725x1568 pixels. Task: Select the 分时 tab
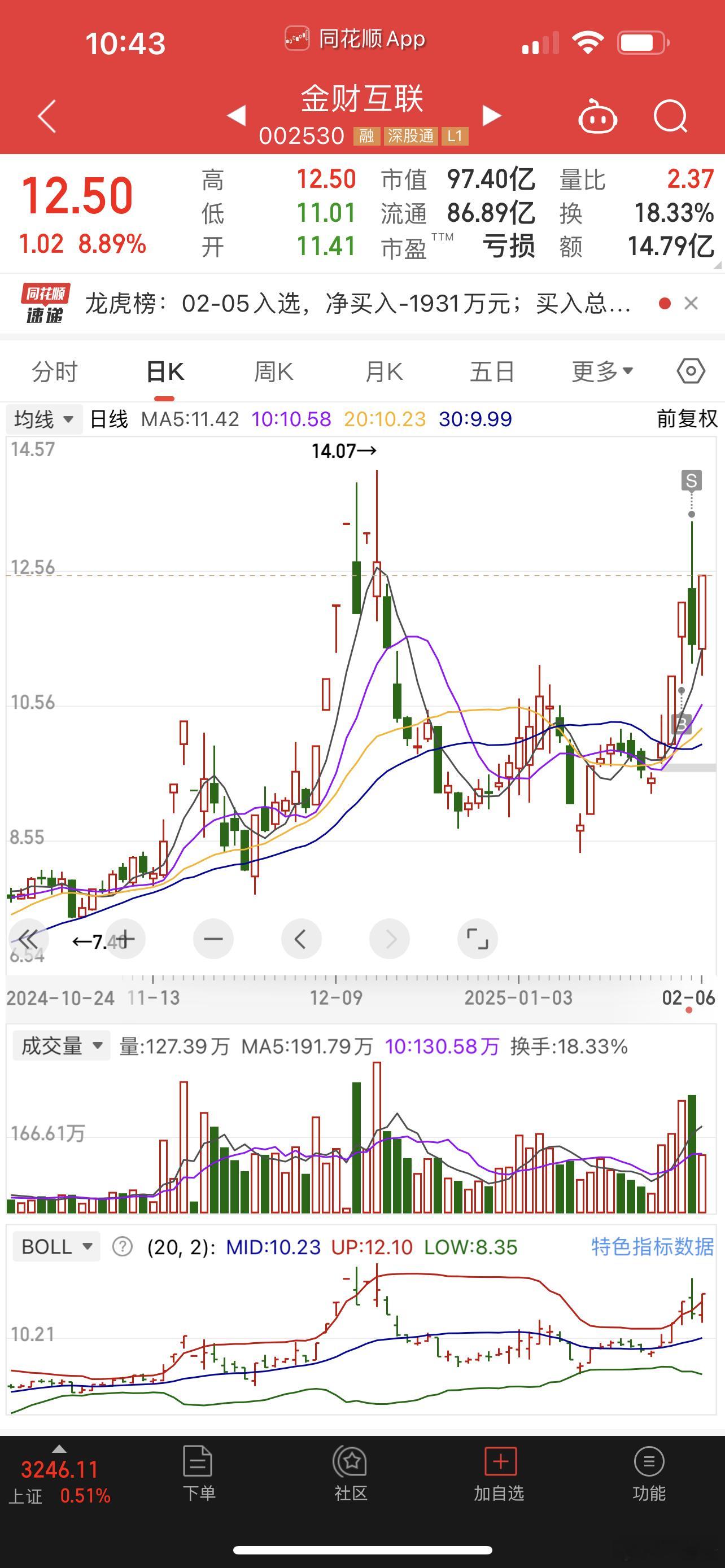[55, 371]
